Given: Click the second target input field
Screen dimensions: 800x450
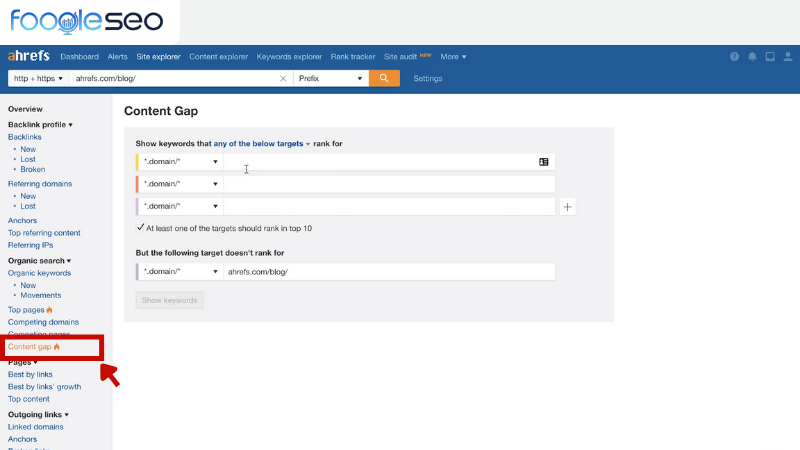Looking at the screenshot, I should pos(388,184).
